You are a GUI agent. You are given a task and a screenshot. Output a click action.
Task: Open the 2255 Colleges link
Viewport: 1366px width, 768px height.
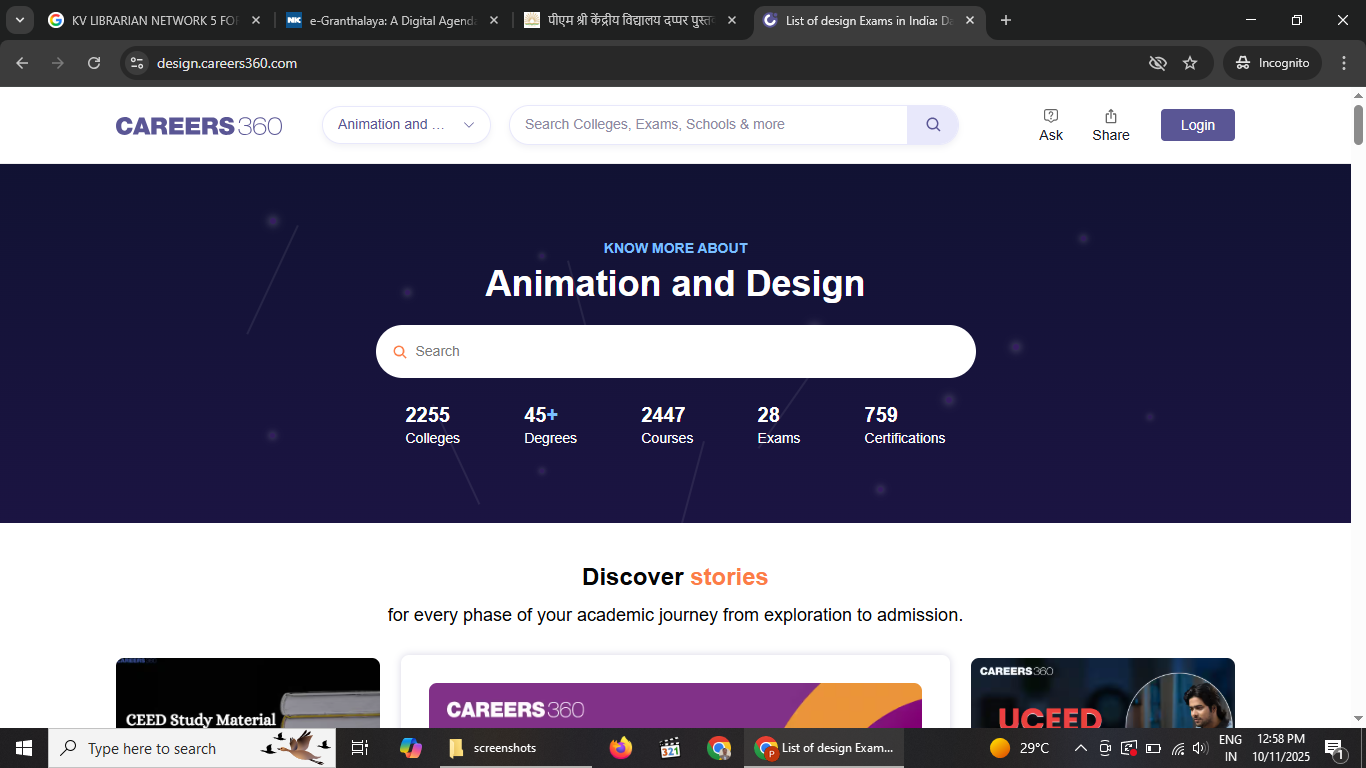click(432, 425)
